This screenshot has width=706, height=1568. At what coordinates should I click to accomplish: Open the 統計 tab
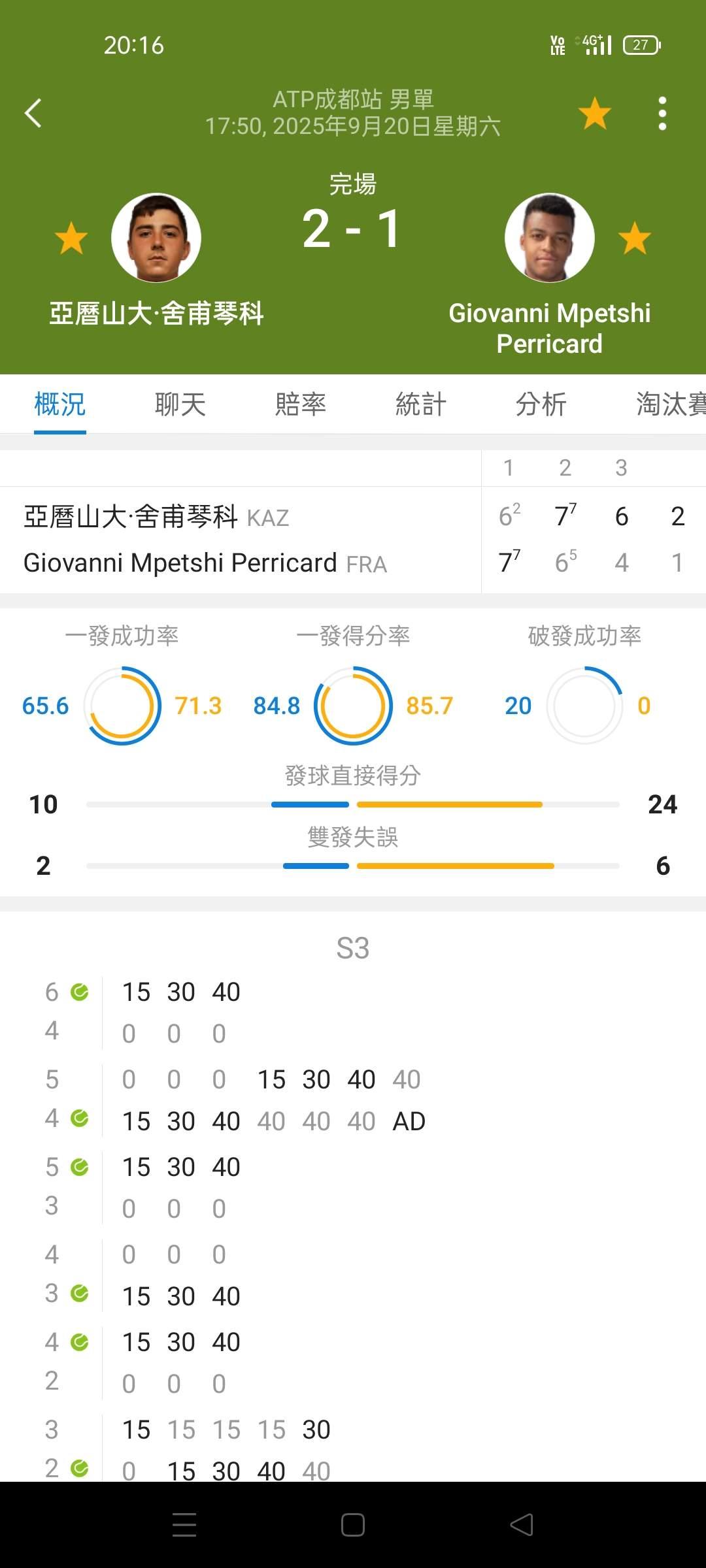coord(421,404)
